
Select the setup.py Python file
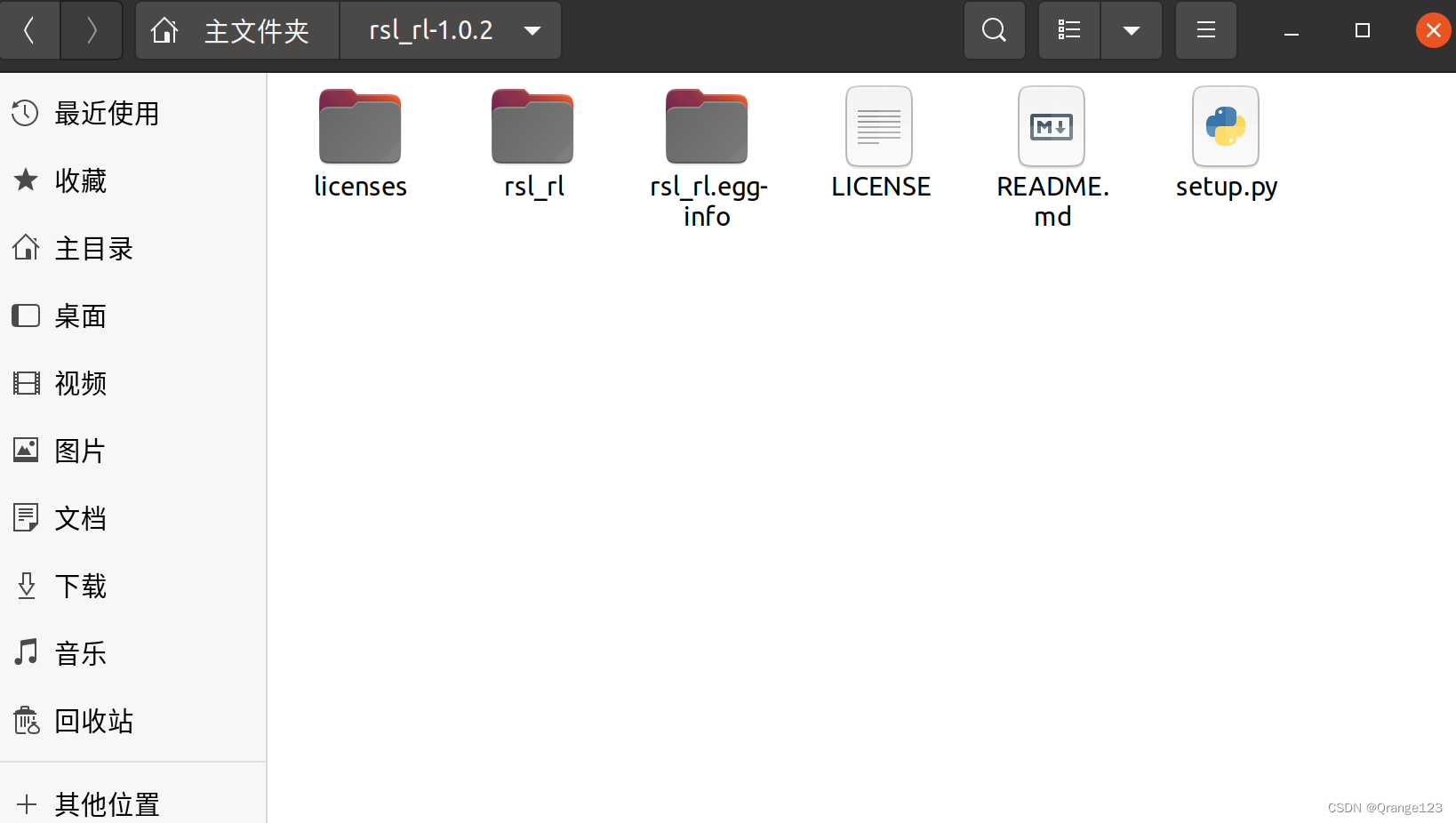pyautogui.click(x=1226, y=144)
